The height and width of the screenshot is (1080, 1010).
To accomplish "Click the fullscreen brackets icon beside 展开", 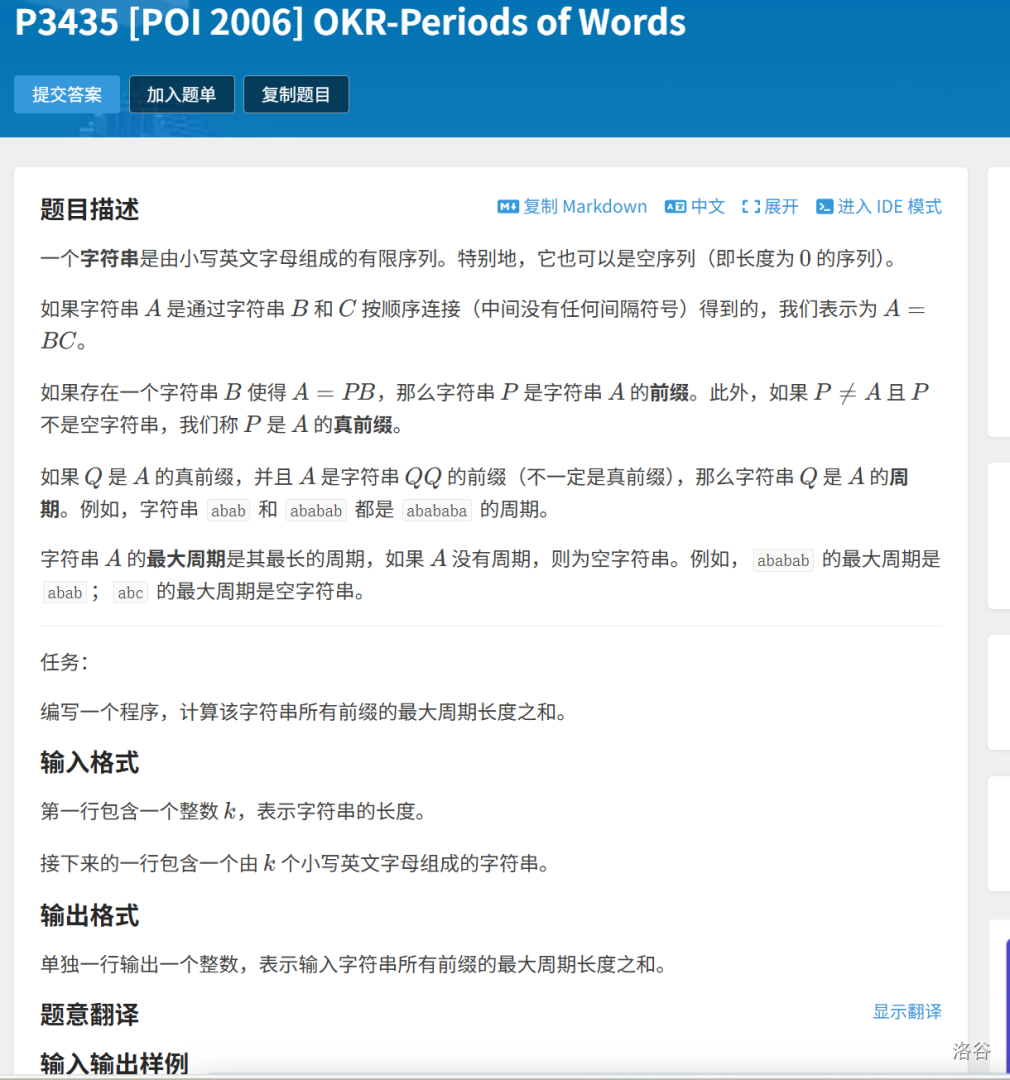I will 751,207.
